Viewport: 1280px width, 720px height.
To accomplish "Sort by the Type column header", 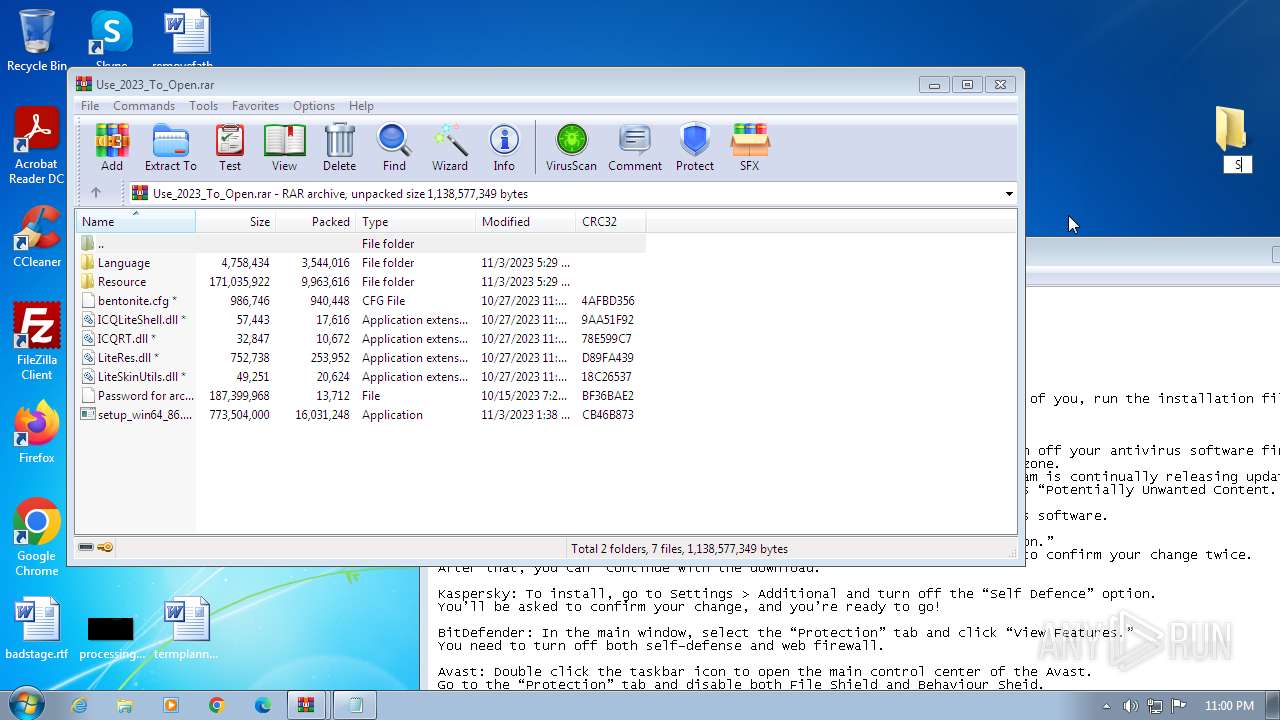I will [416, 221].
